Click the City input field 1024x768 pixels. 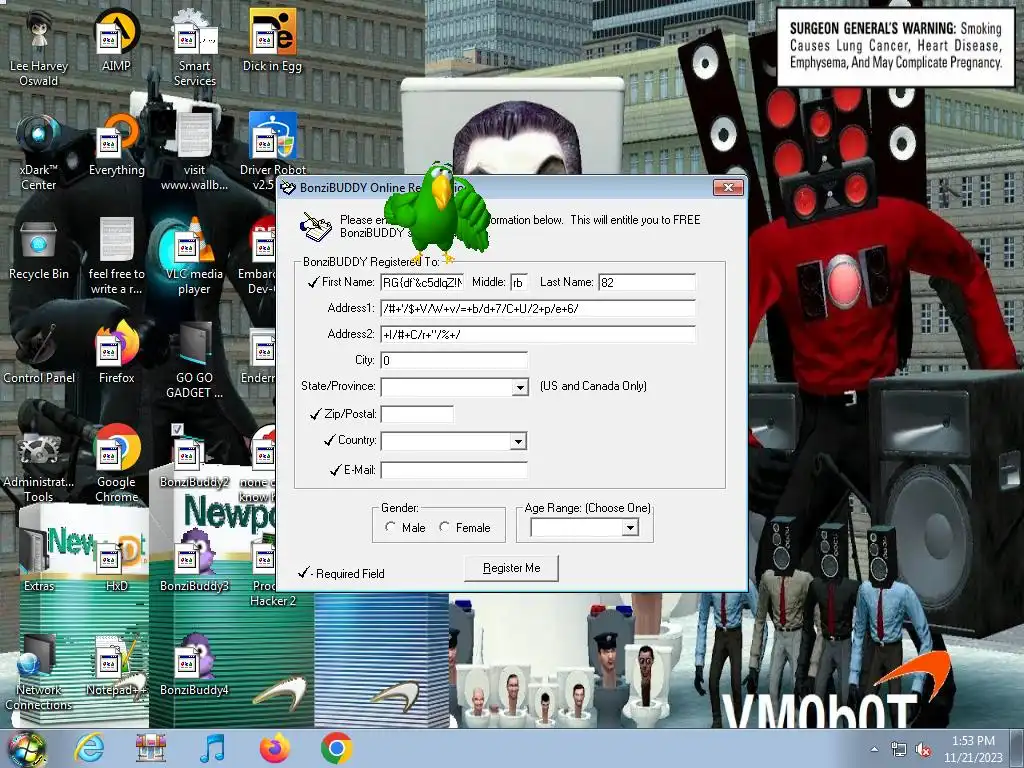454,360
